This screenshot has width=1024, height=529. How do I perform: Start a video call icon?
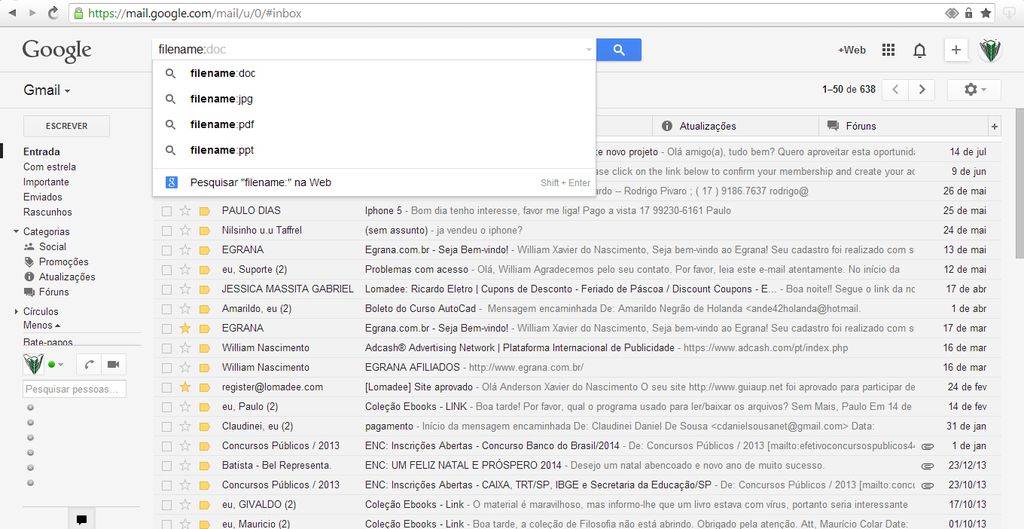pos(114,364)
